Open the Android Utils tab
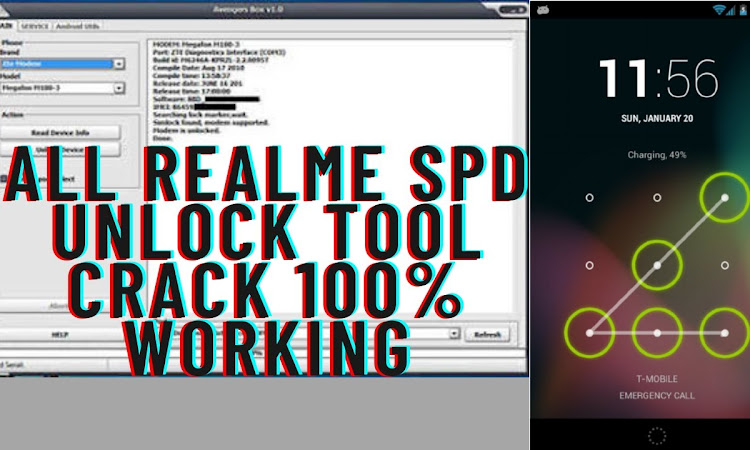The width and height of the screenshot is (750, 450). point(77,26)
